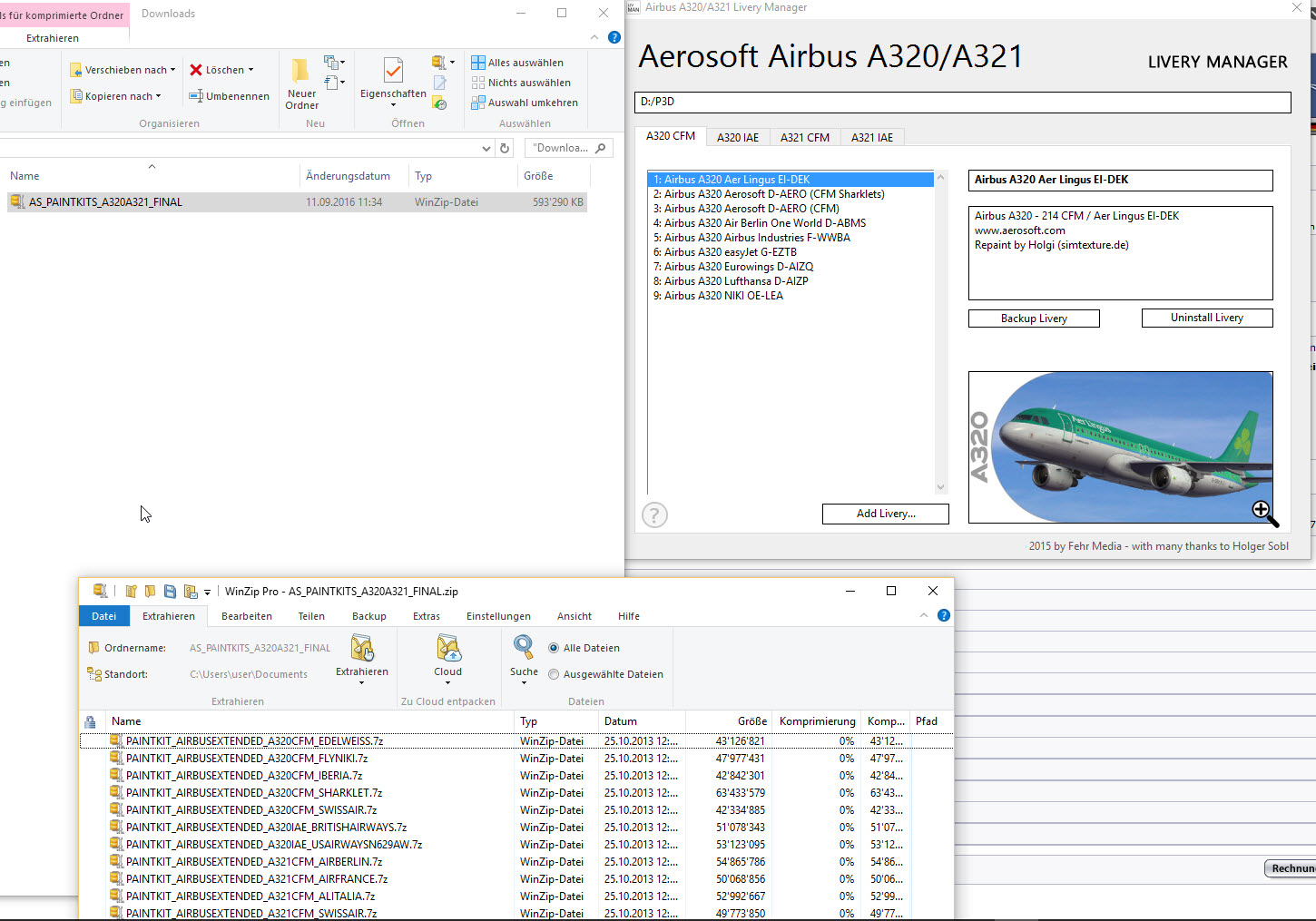Viewport: 1316px width, 921px height.
Task: Collapse the Explorer ribbon with the chevron
Action: click(x=594, y=37)
